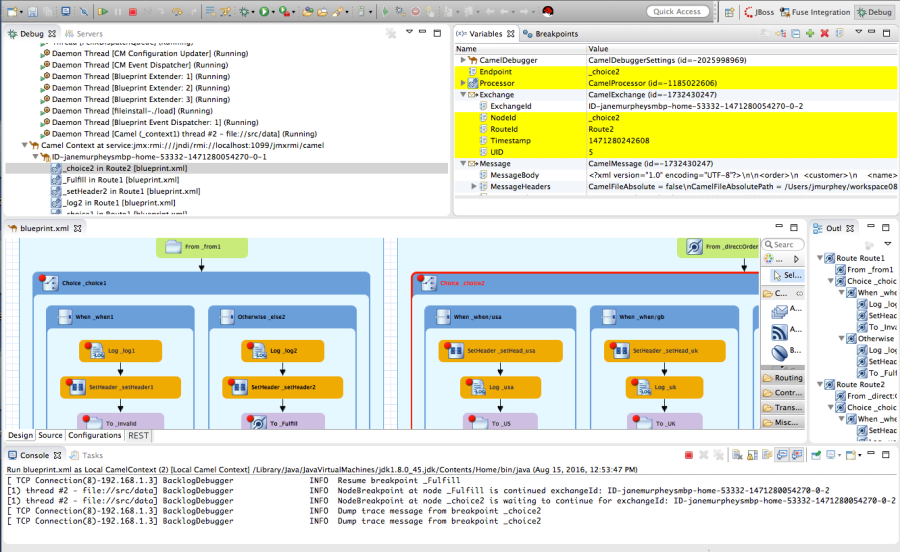This screenshot has height=552, width=900.
Task: Collapse Route Route2 in Outline
Action: 820,384
